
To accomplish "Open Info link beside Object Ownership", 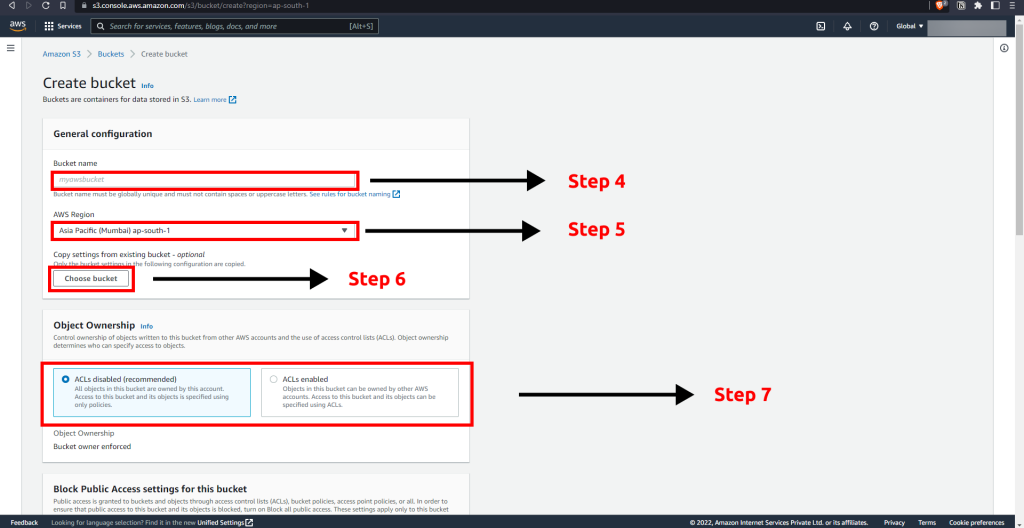I will 146,326.
